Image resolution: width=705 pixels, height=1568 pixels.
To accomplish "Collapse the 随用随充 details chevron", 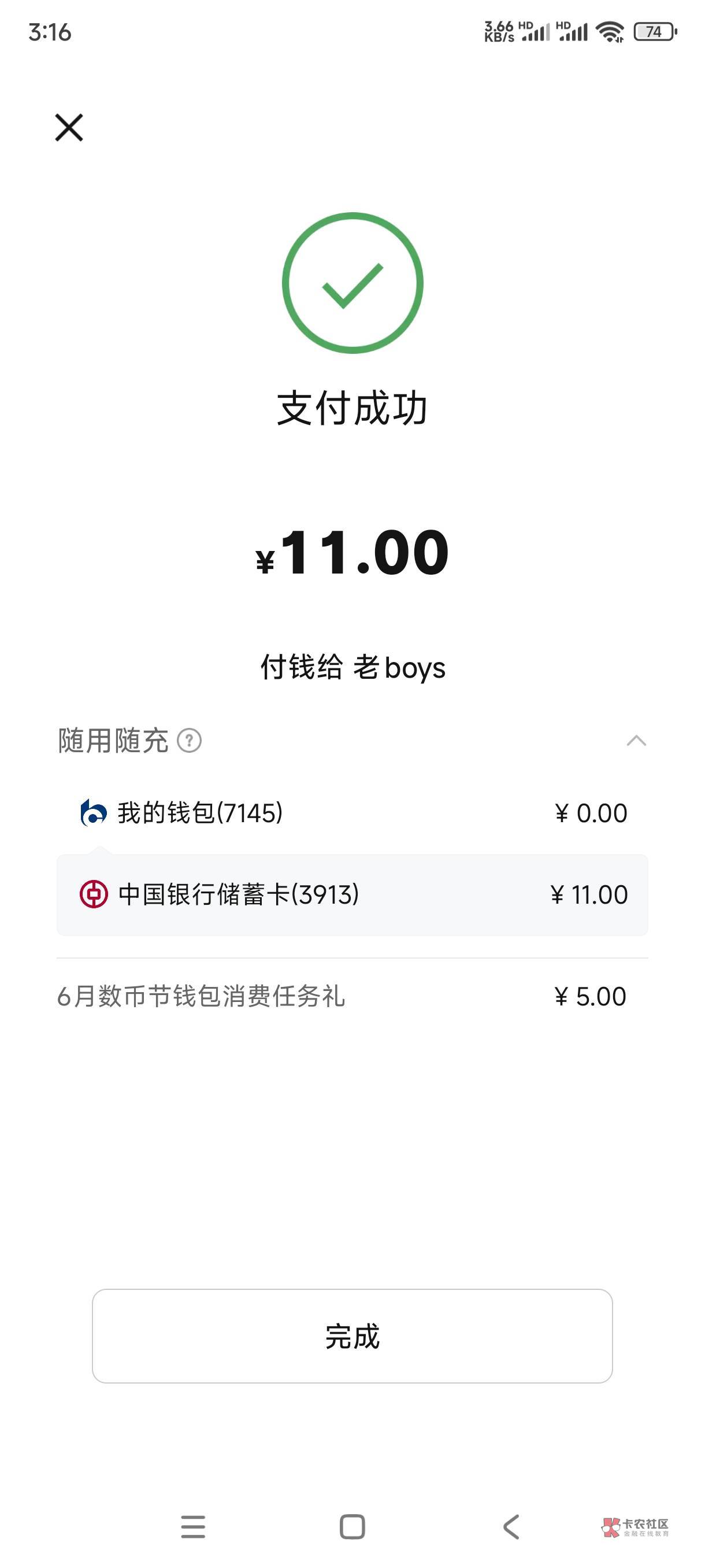I will coord(636,741).
